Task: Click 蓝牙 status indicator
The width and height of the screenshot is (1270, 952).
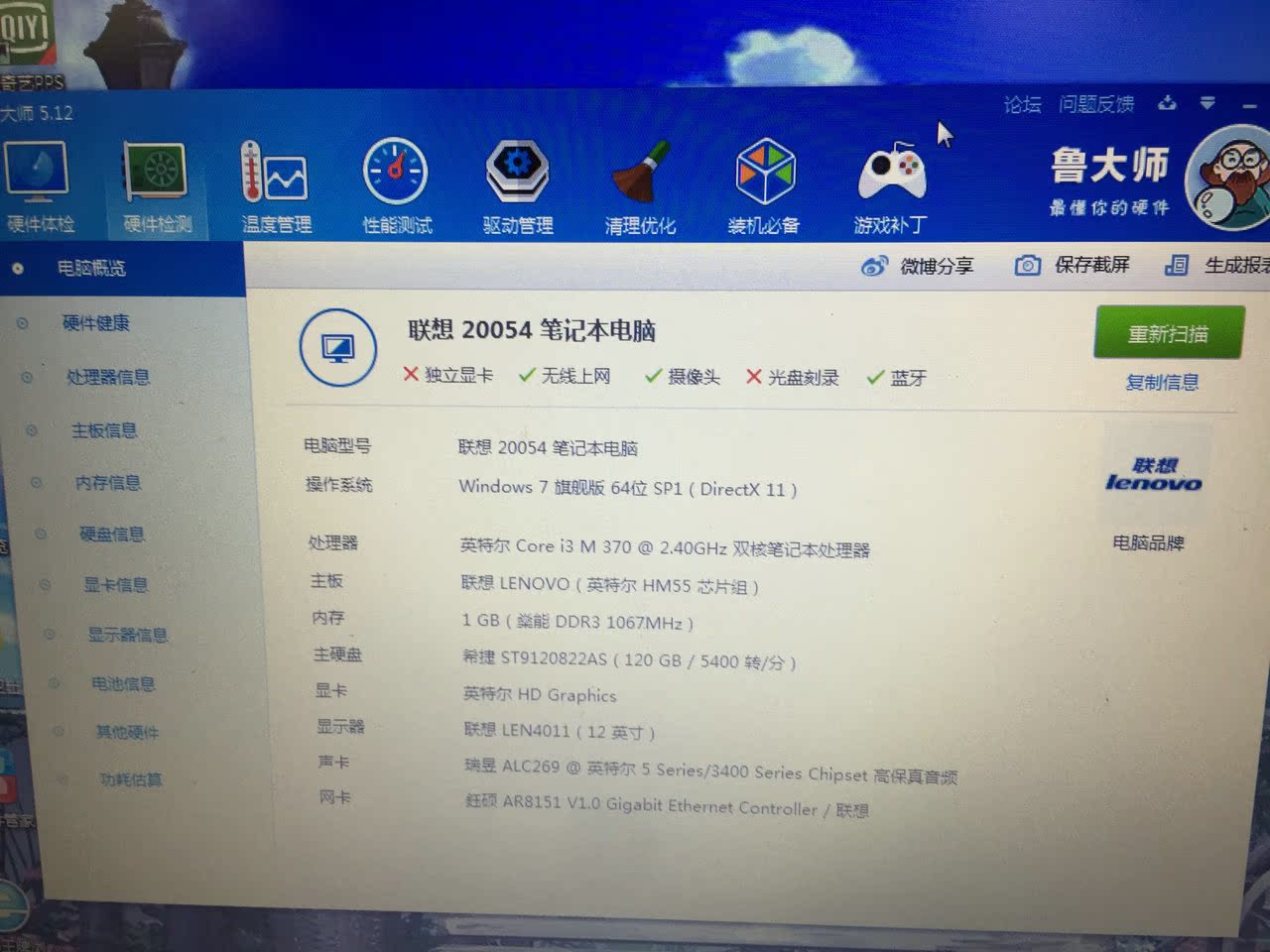Action: click(x=897, y=378)
